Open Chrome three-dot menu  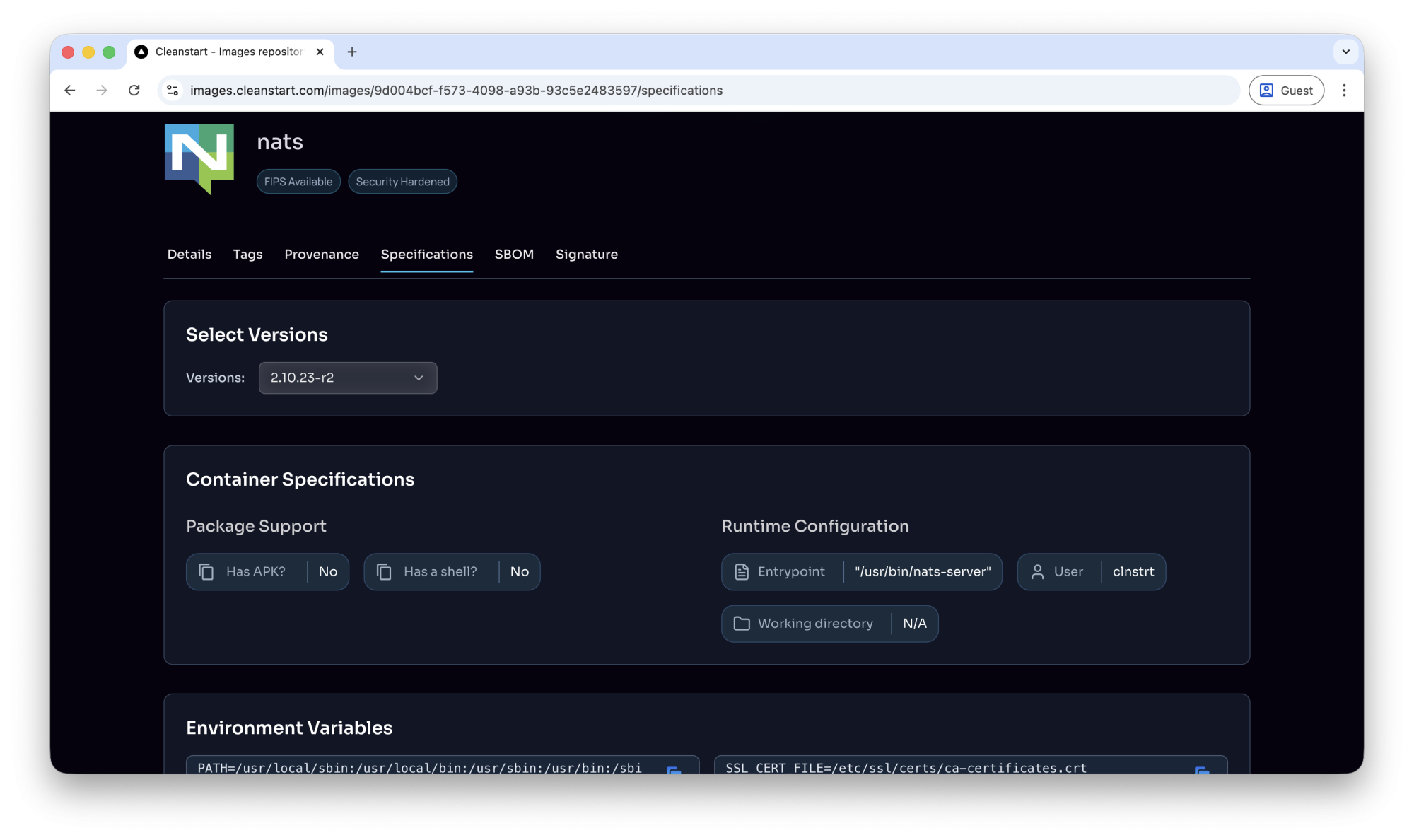[x=1344, y=91]
